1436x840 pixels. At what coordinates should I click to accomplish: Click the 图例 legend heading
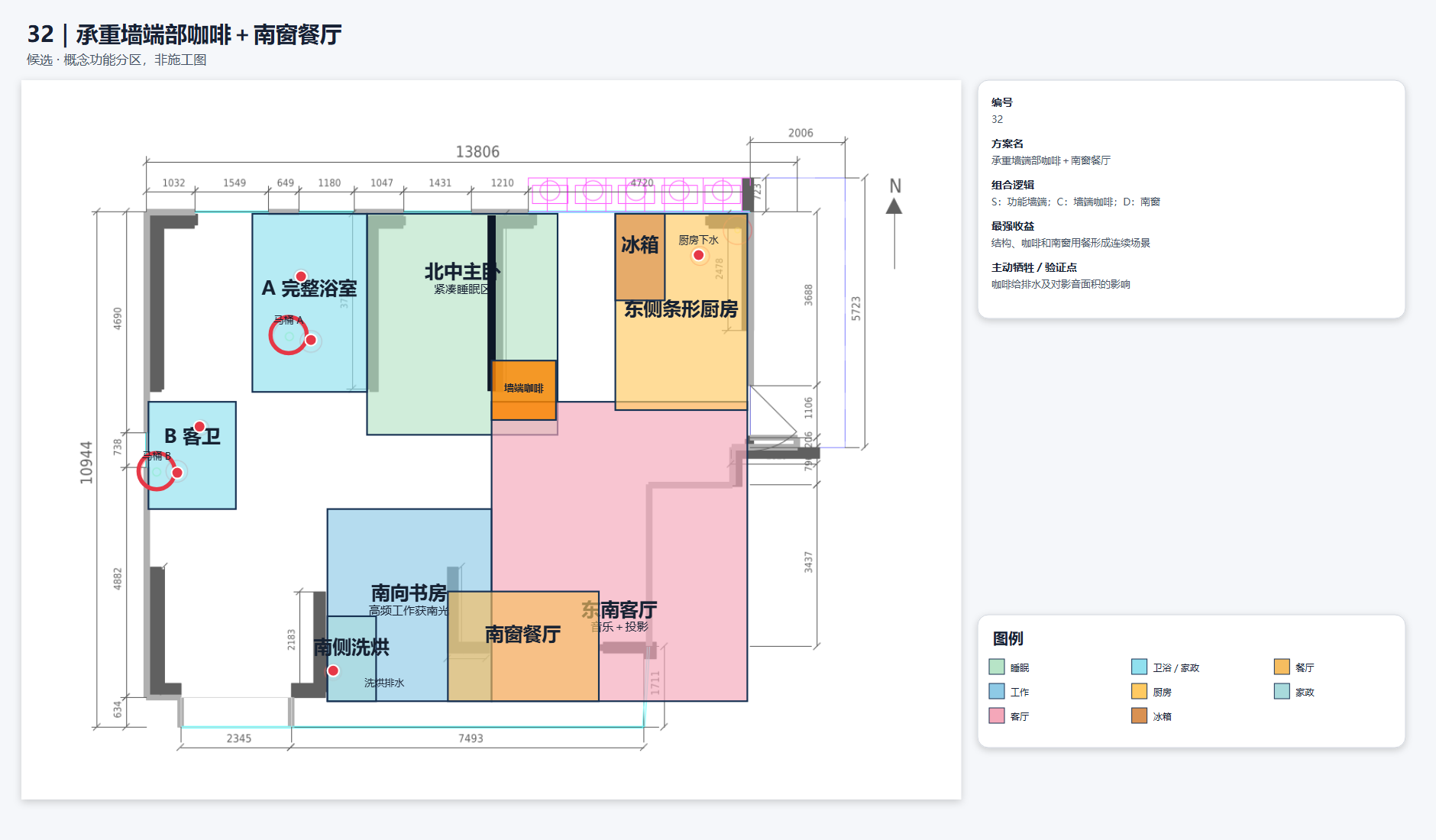[x=1008, y=638]
